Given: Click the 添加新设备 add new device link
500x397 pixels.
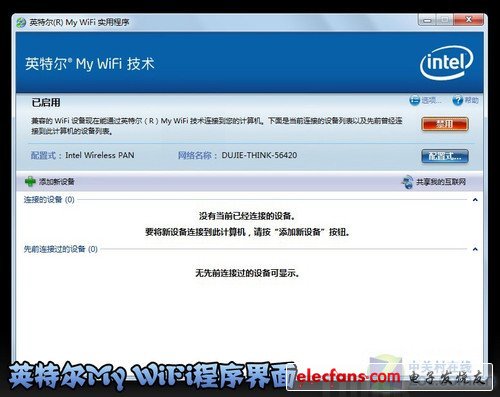Looking at the screenshot, I should [x=57, y=182].
